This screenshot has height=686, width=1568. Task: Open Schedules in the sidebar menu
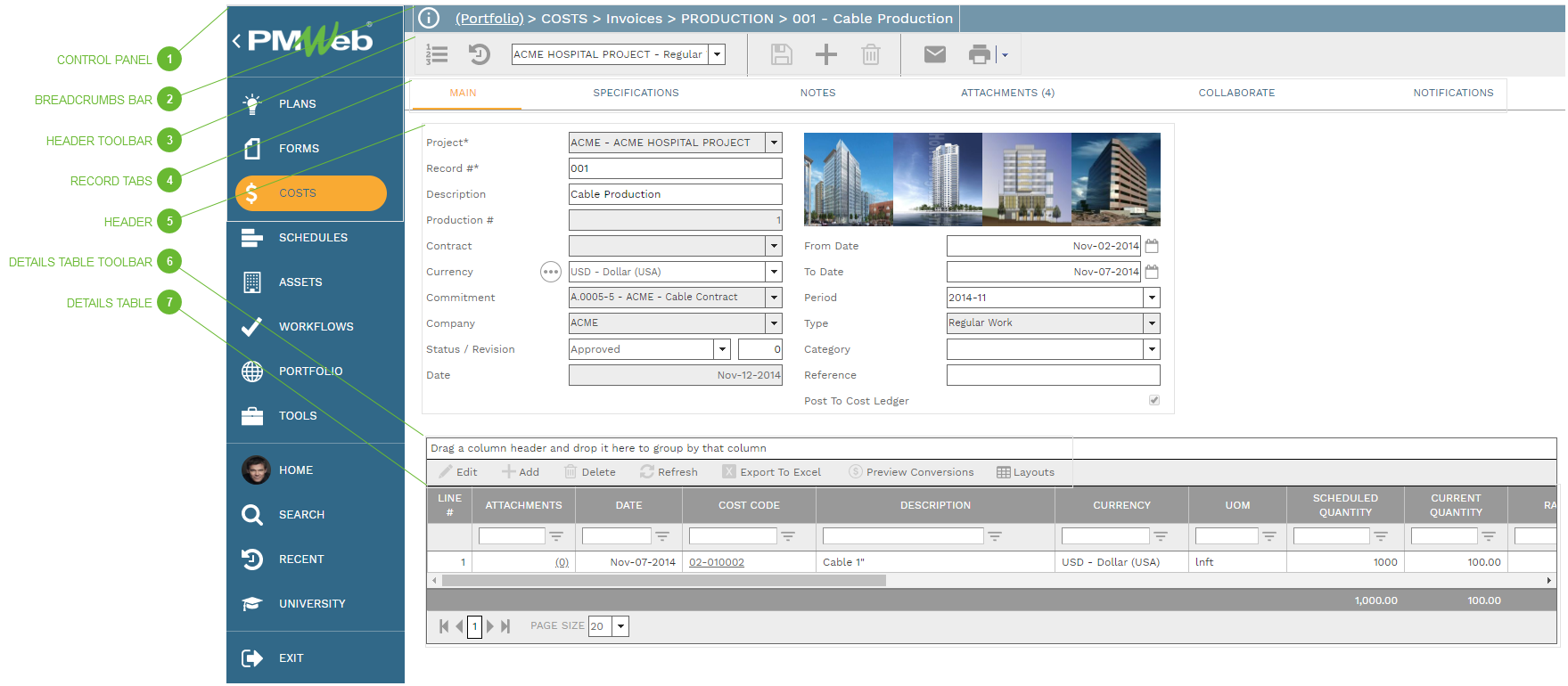pyautogui.click(x=313, y=238)
